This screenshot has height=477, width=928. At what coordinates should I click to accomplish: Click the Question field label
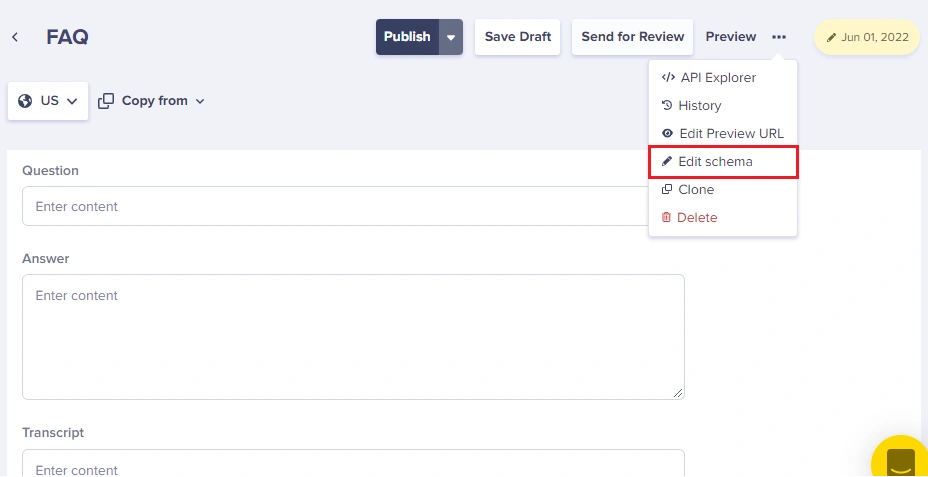tap(50, 170)
